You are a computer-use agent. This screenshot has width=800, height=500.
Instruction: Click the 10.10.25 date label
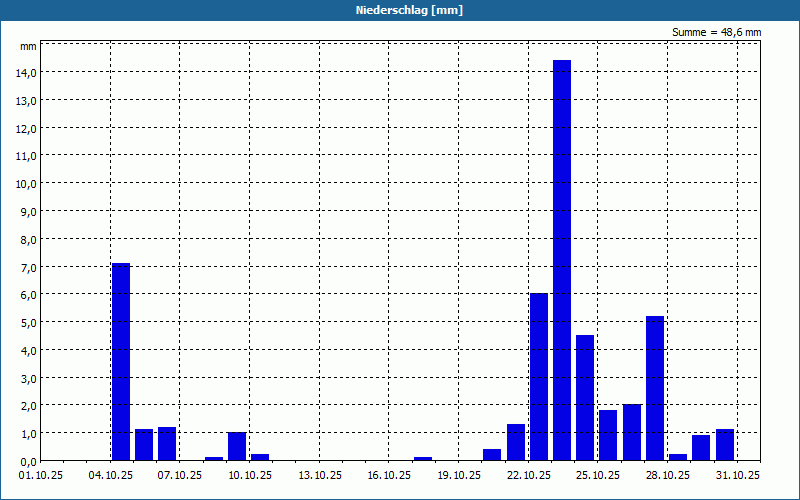click(x=249, y=475)
